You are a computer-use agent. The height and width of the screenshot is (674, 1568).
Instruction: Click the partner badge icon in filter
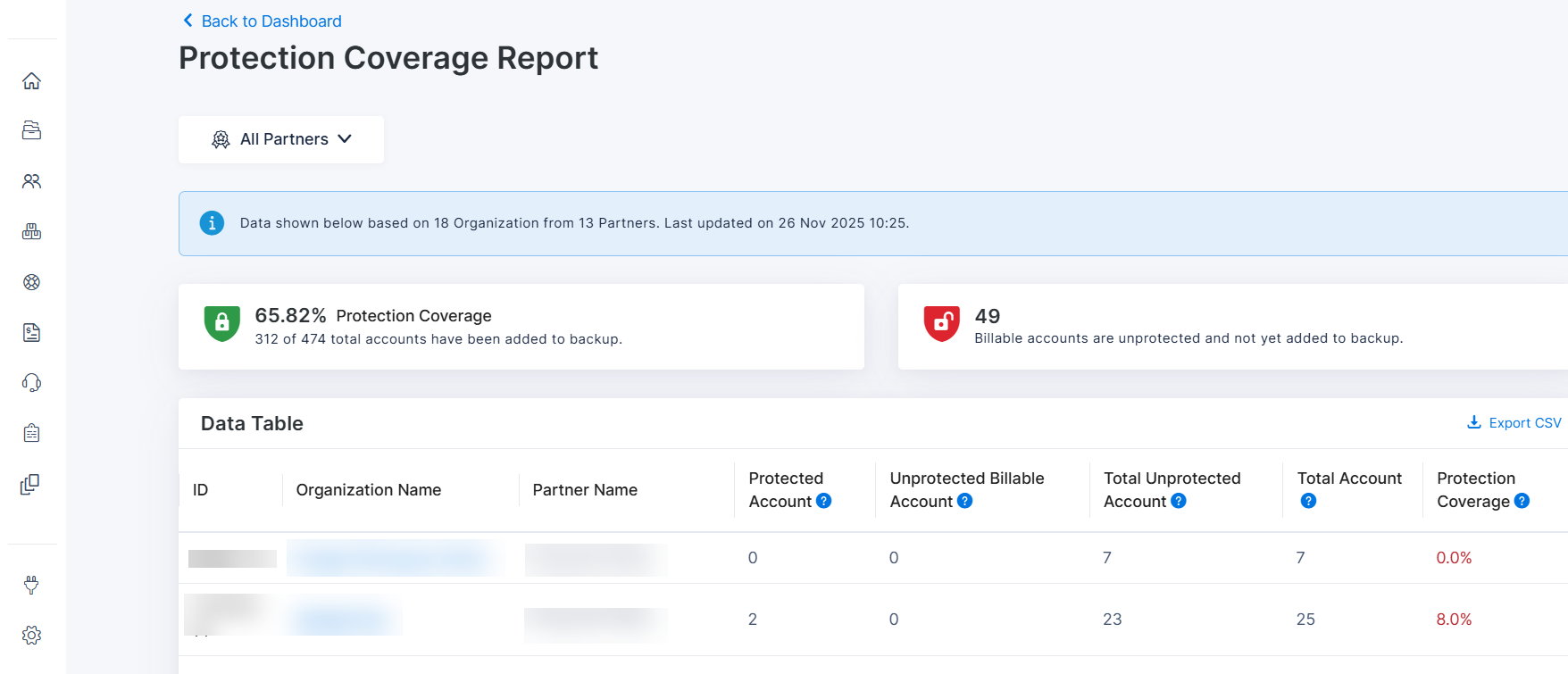pyautogui.click(x=221, y=139)
